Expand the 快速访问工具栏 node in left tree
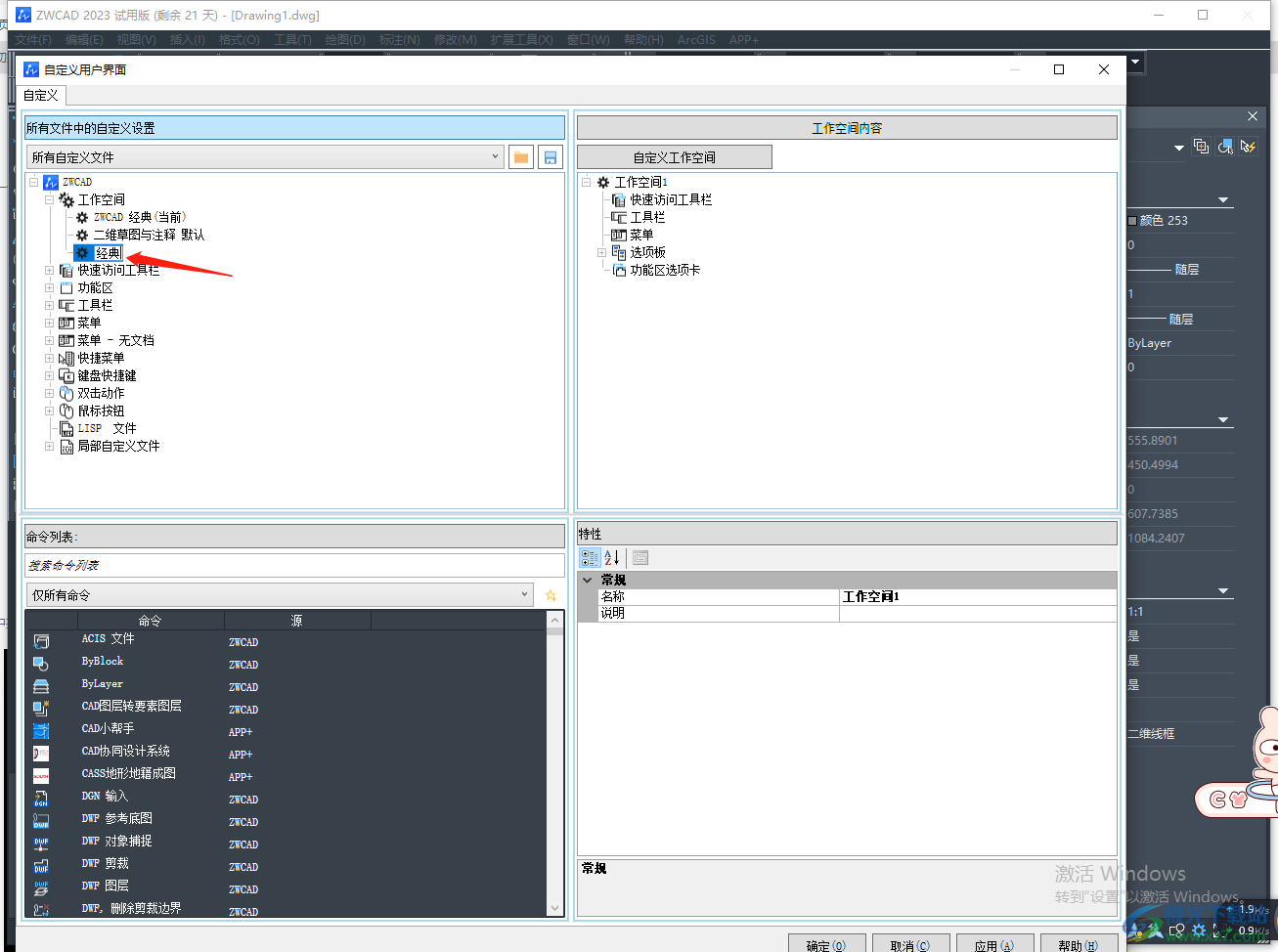Viewport: 1278px width, 952px height. (49, 270)
